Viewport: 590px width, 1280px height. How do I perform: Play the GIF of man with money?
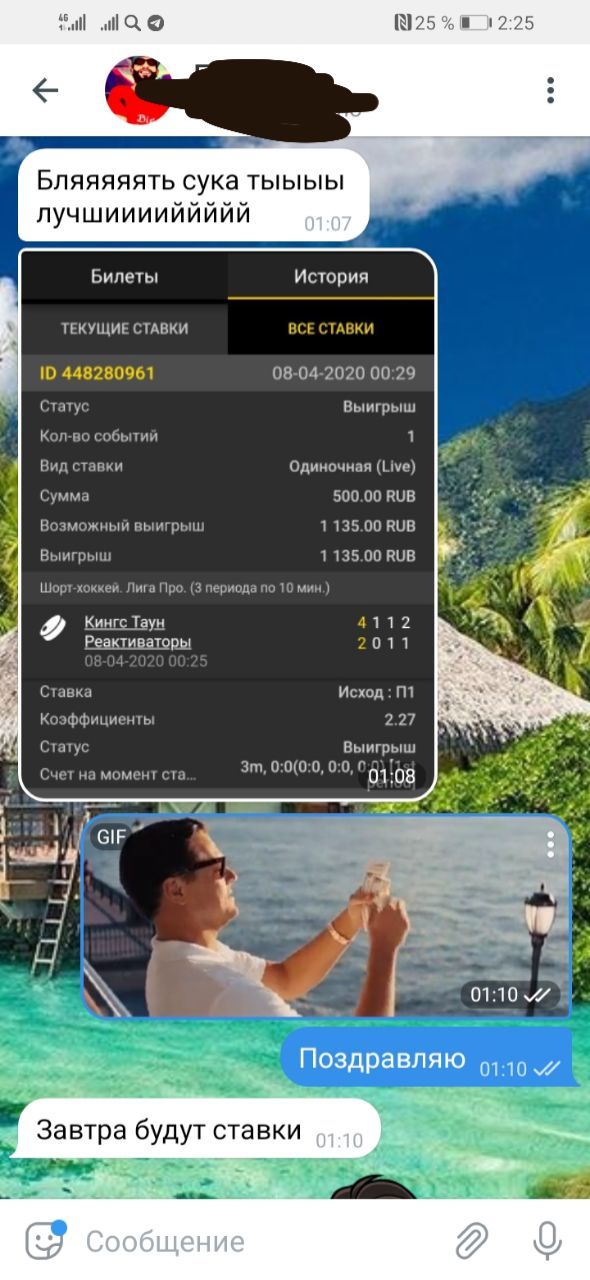tap(326, 917)
